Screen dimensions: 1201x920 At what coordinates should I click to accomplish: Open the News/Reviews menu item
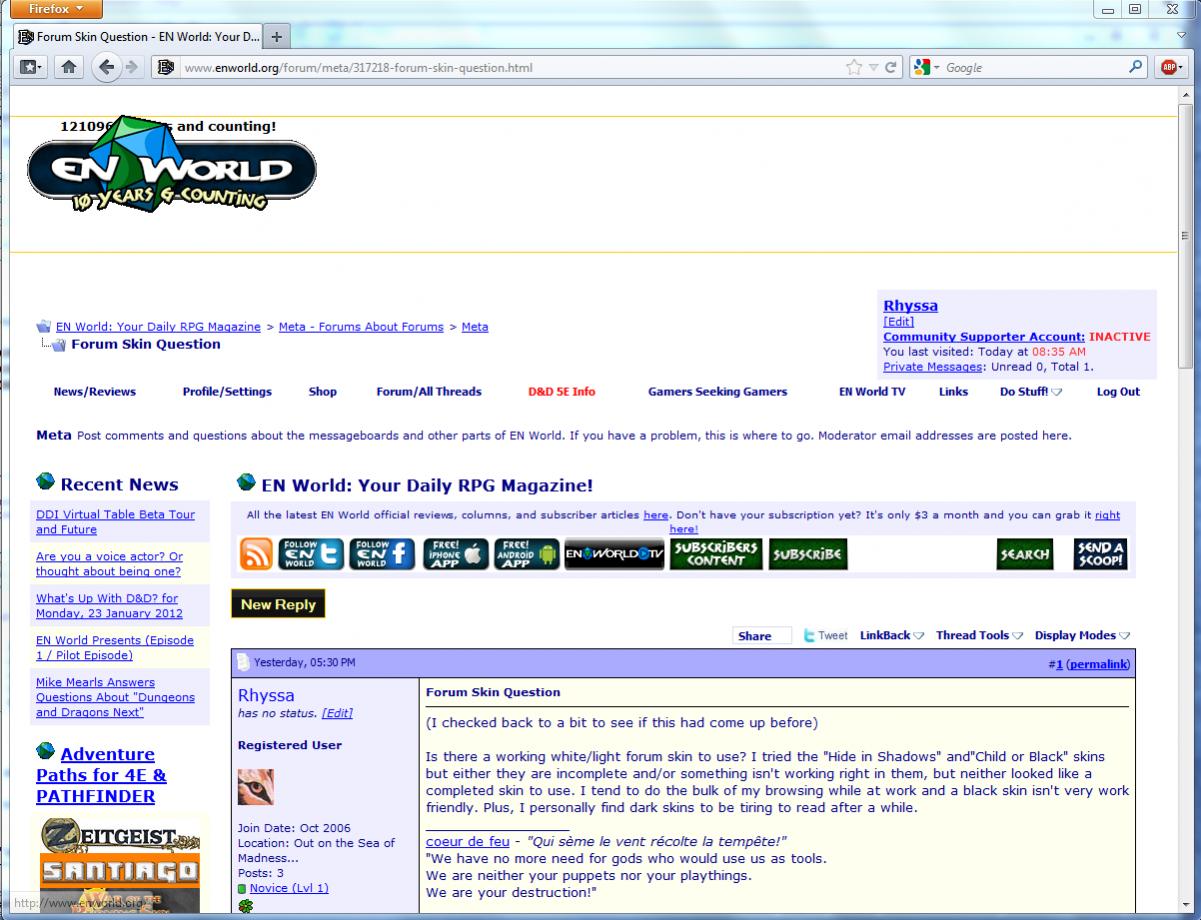(x=95, y=392)
